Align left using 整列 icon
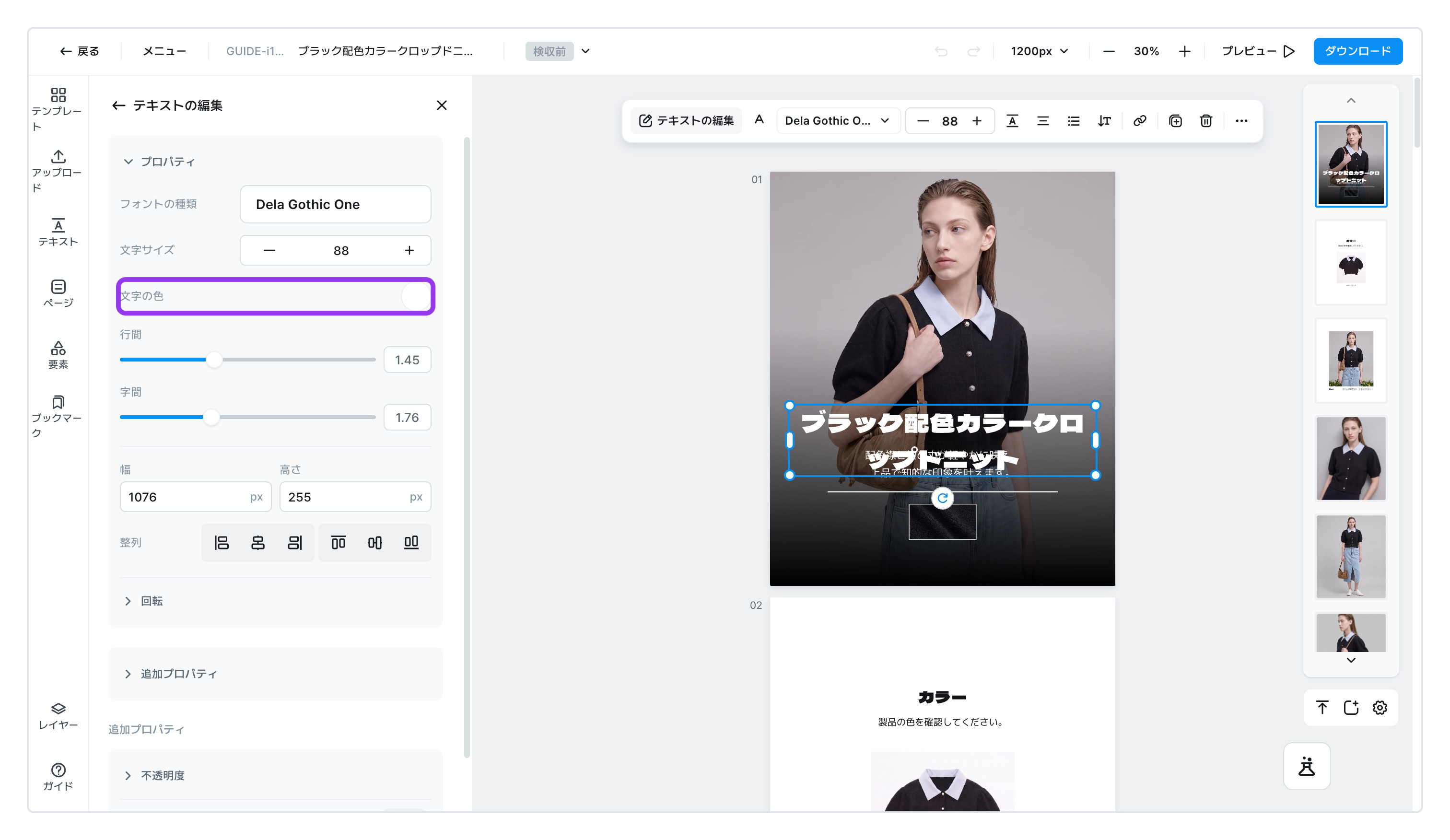 click(x=222, y=542)
